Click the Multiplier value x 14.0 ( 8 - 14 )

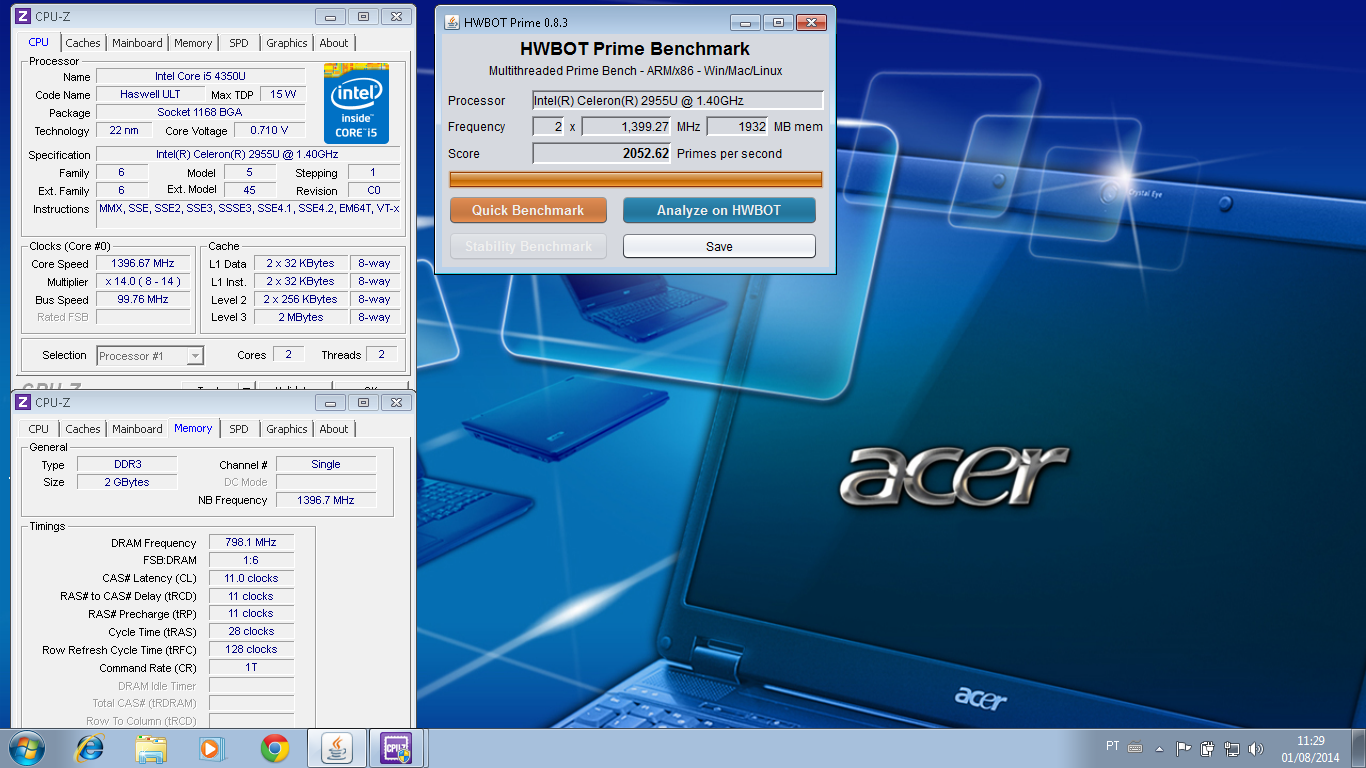[143, 282]
